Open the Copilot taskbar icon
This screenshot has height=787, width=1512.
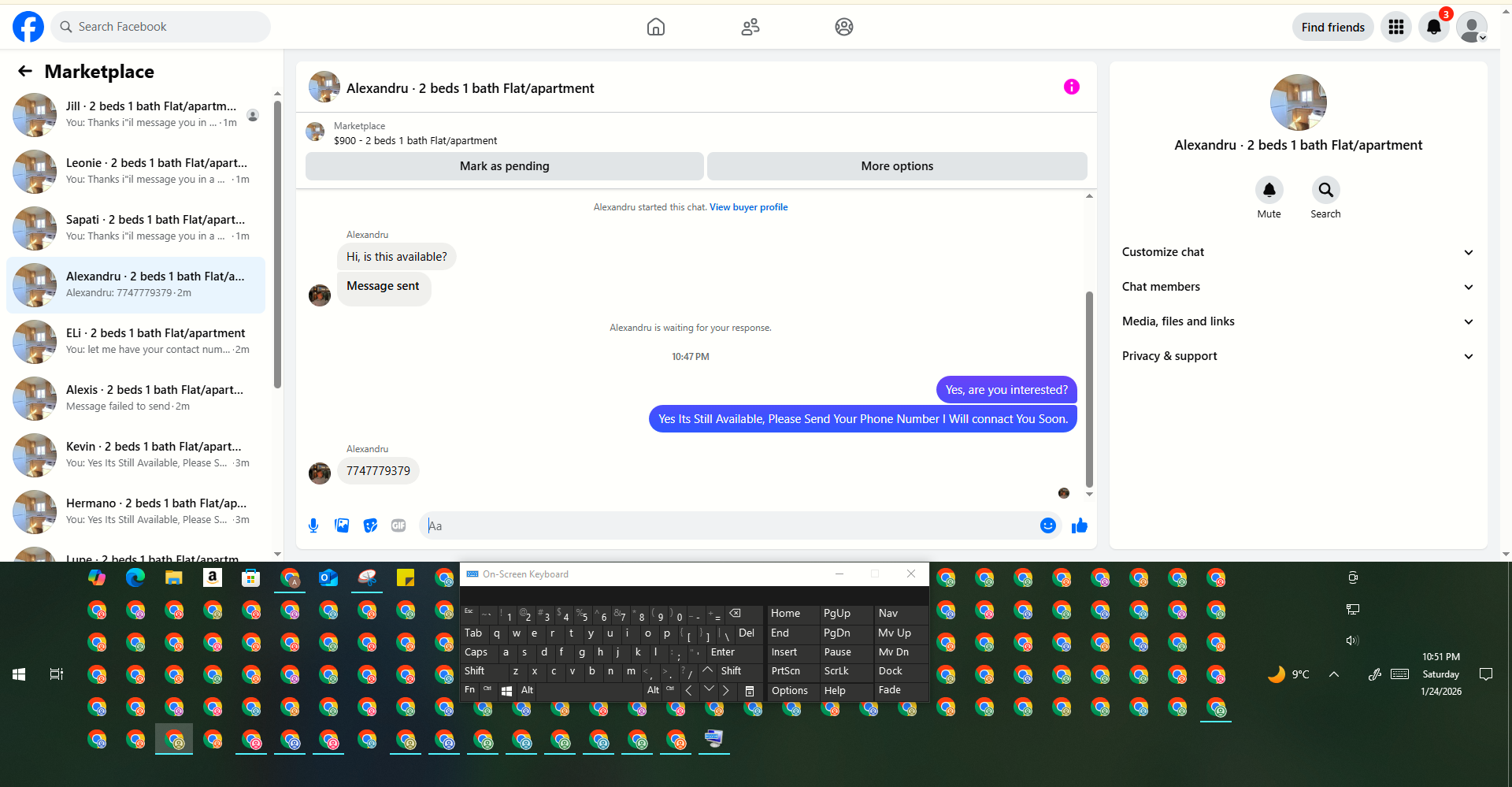(97, 578)
